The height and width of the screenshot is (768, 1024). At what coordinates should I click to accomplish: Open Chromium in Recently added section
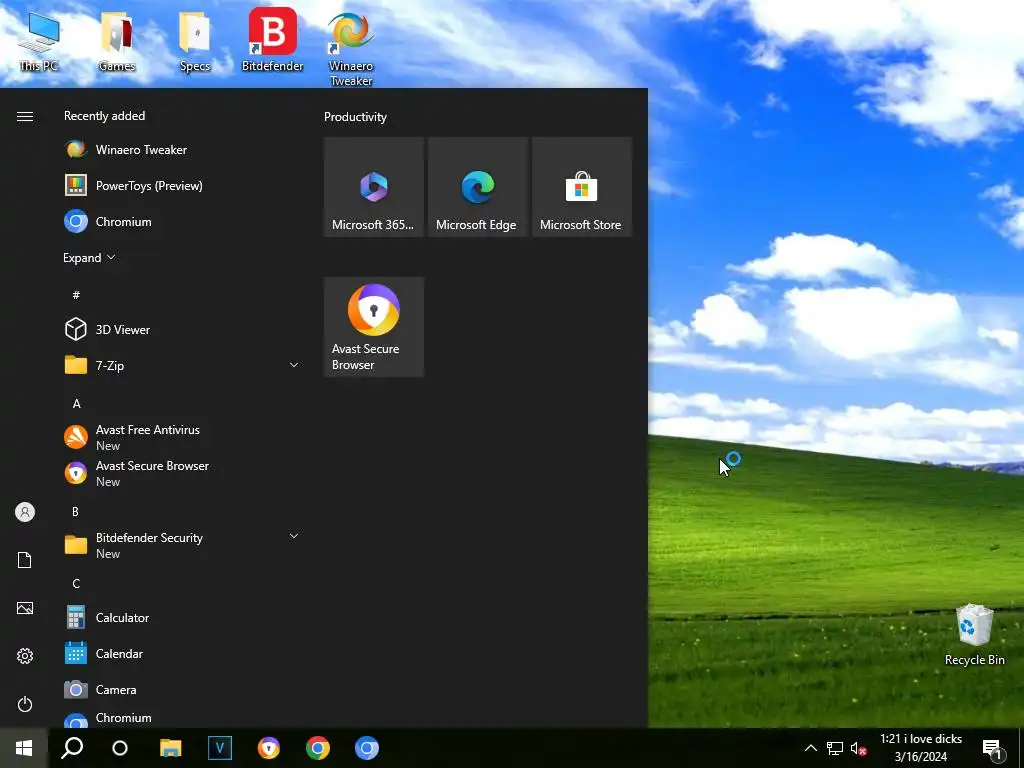pos(182,221)
